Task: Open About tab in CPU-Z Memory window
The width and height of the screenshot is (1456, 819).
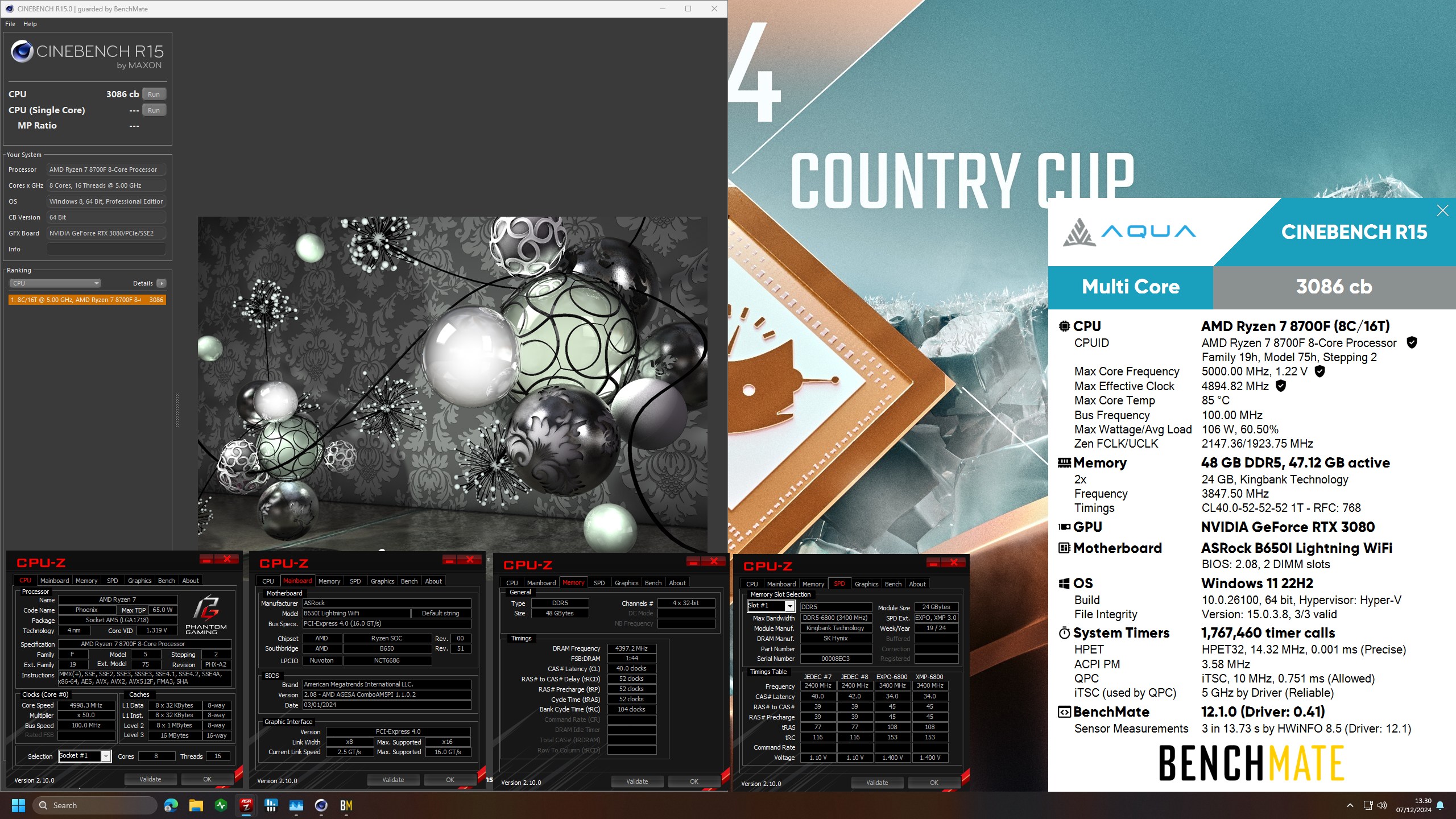Action: click(677, 583)
